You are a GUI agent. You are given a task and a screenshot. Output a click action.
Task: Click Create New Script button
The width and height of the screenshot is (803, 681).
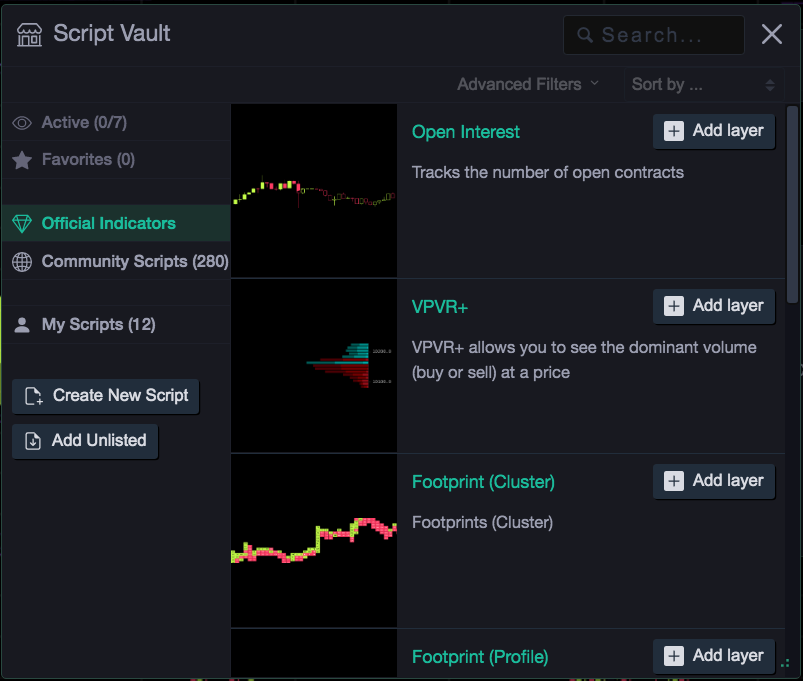105,396
